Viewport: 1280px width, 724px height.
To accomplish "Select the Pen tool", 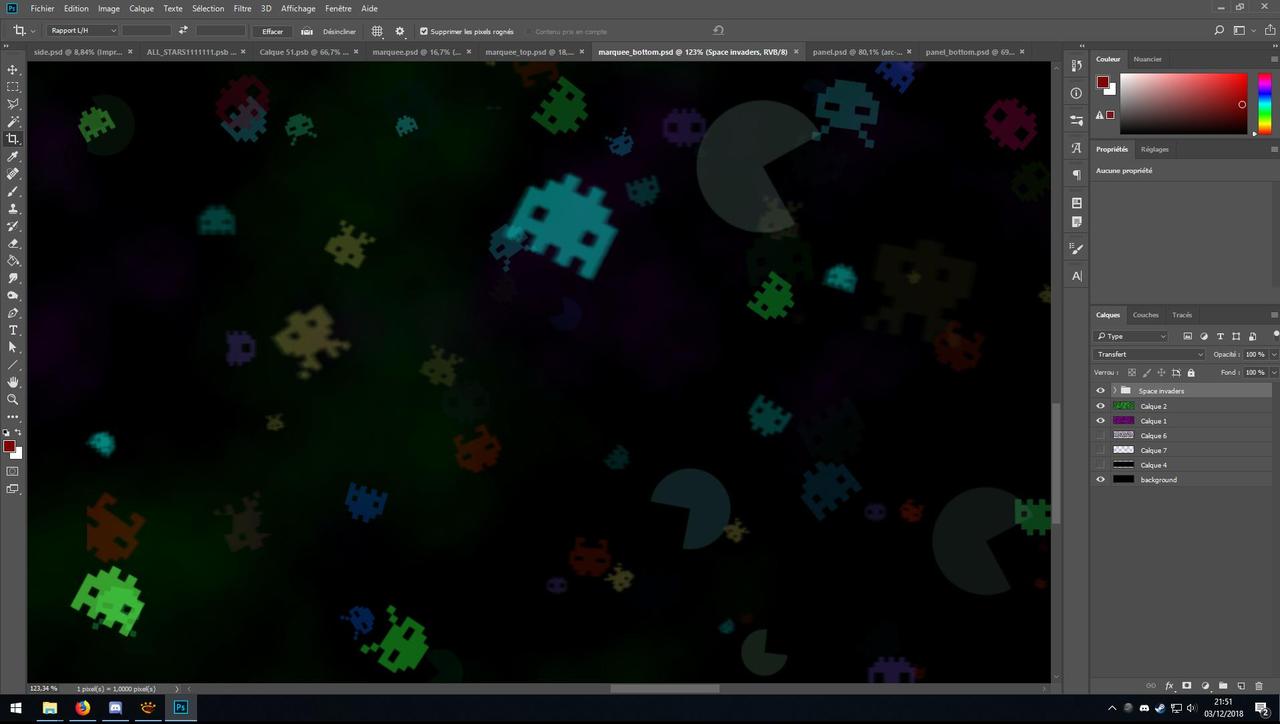I will (x=13, y=313).
